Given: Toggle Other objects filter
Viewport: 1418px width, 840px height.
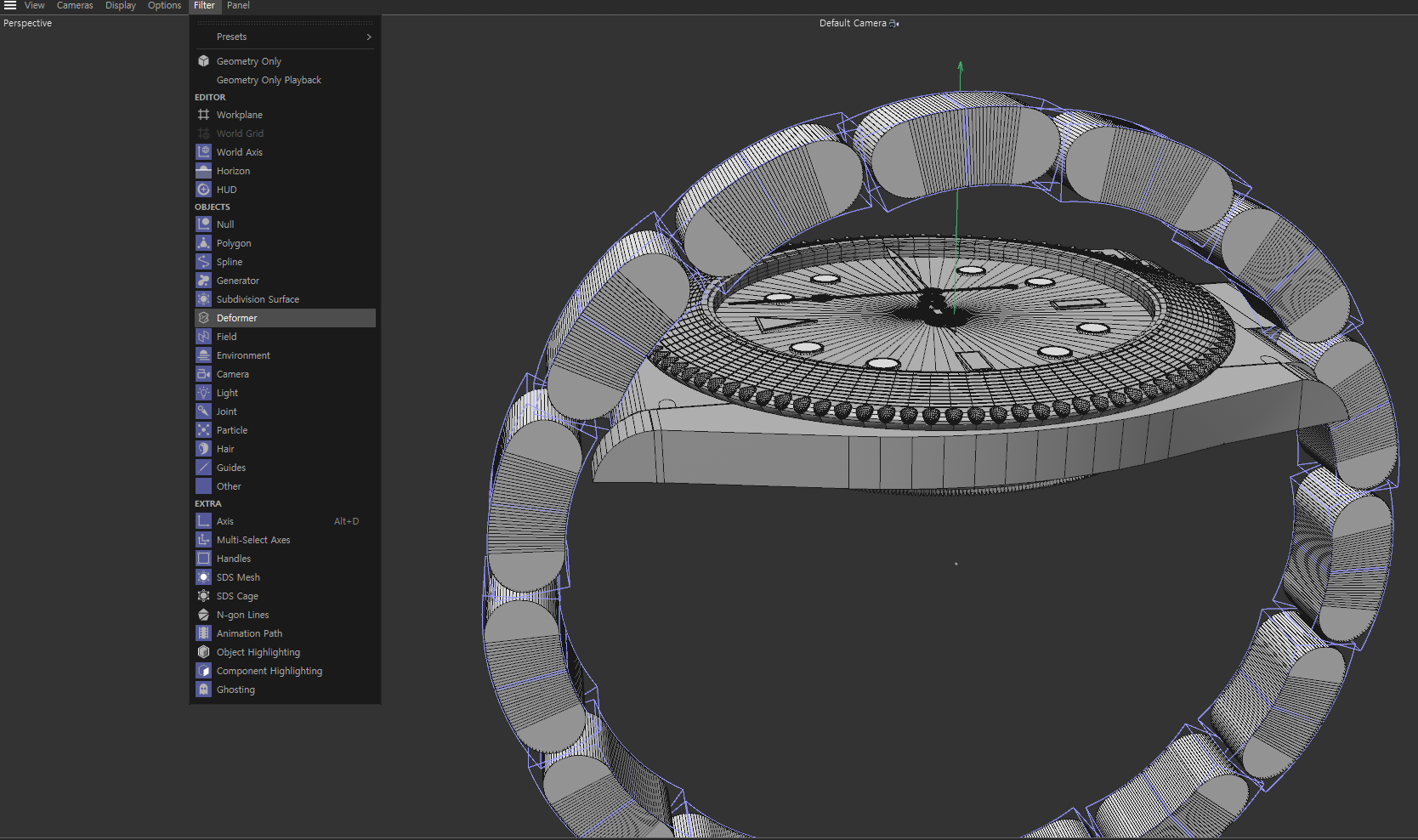Looking at the screenshot, I should (285, 486).
